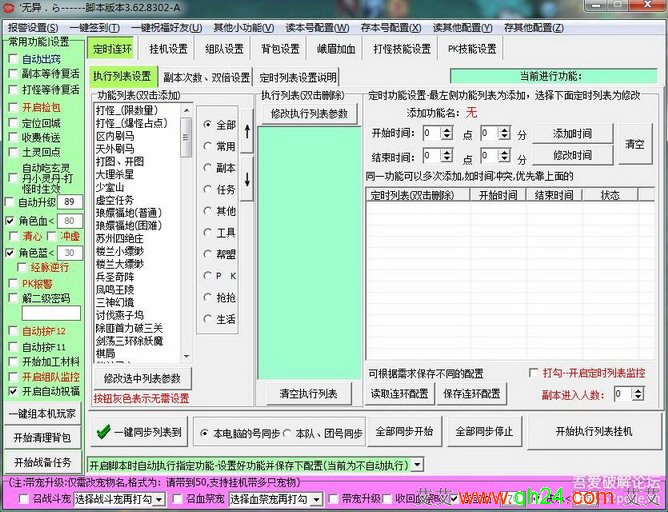Click the 角色血 threshold input field
The width and height of the screenshot is (668, 512).
pos(70,220)
